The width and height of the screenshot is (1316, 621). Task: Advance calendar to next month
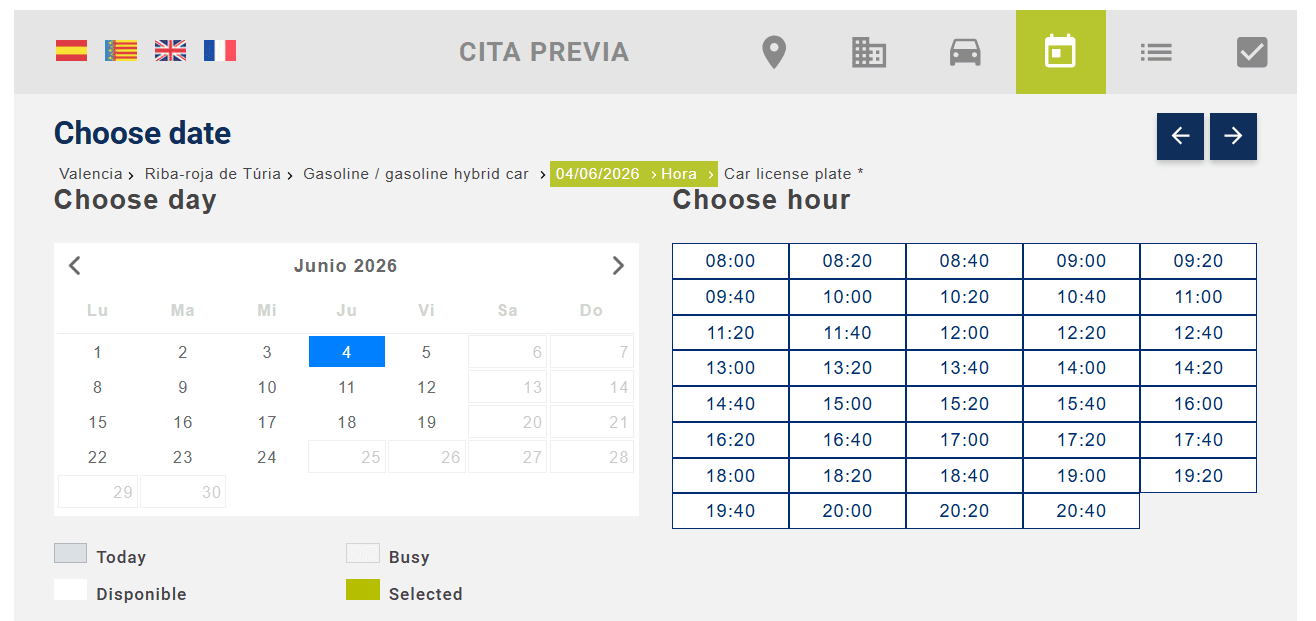point(618,265)
